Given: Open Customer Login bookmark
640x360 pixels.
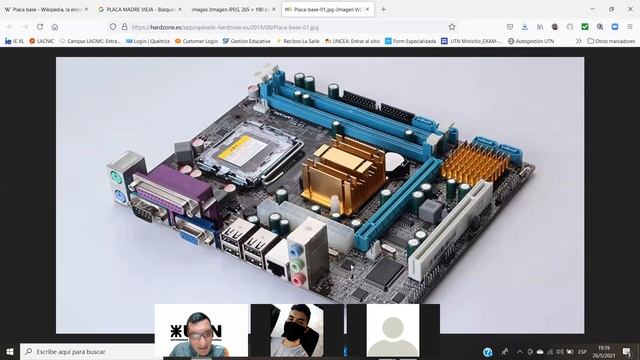Looking at the screenshot, I should coord(196,41).
